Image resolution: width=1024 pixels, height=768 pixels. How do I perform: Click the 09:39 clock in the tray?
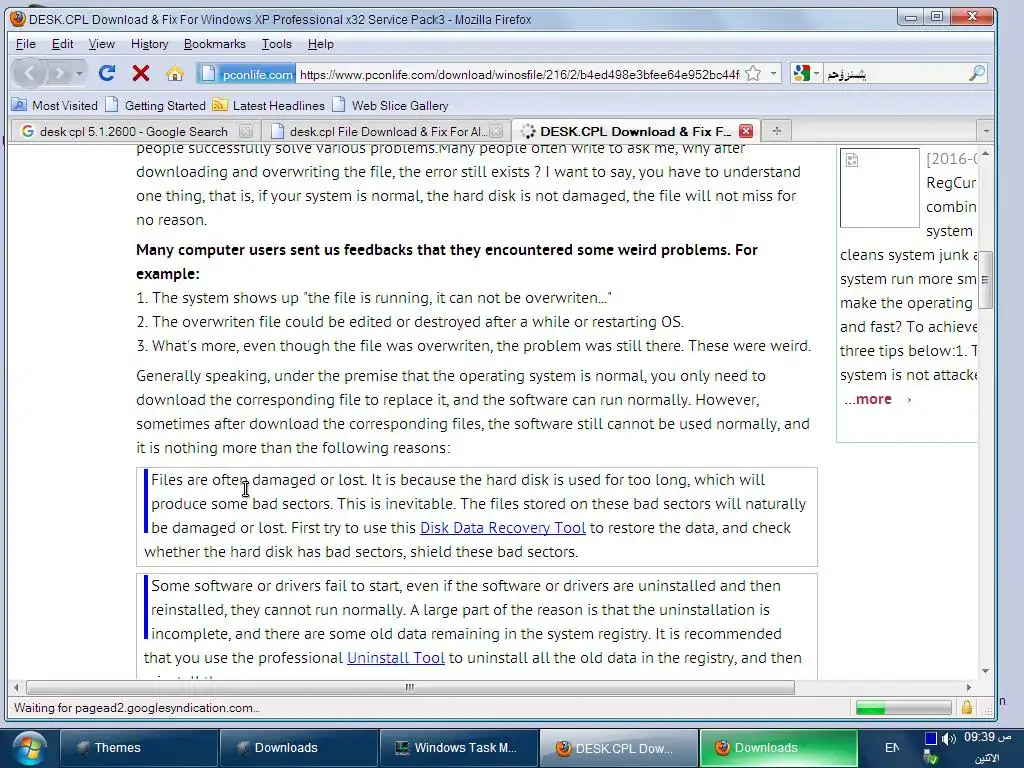(987, 737)
